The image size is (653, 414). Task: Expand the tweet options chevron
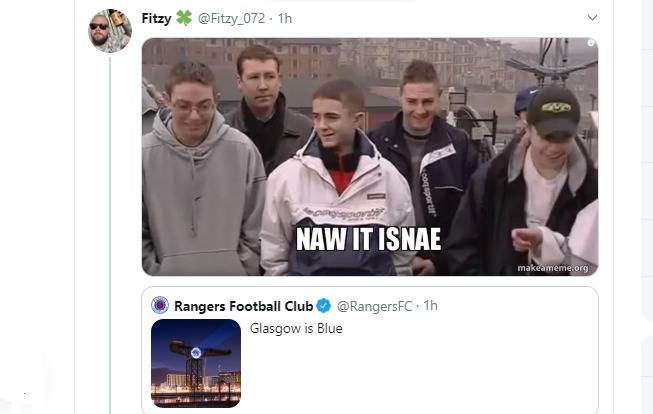(x=591, y=18)
